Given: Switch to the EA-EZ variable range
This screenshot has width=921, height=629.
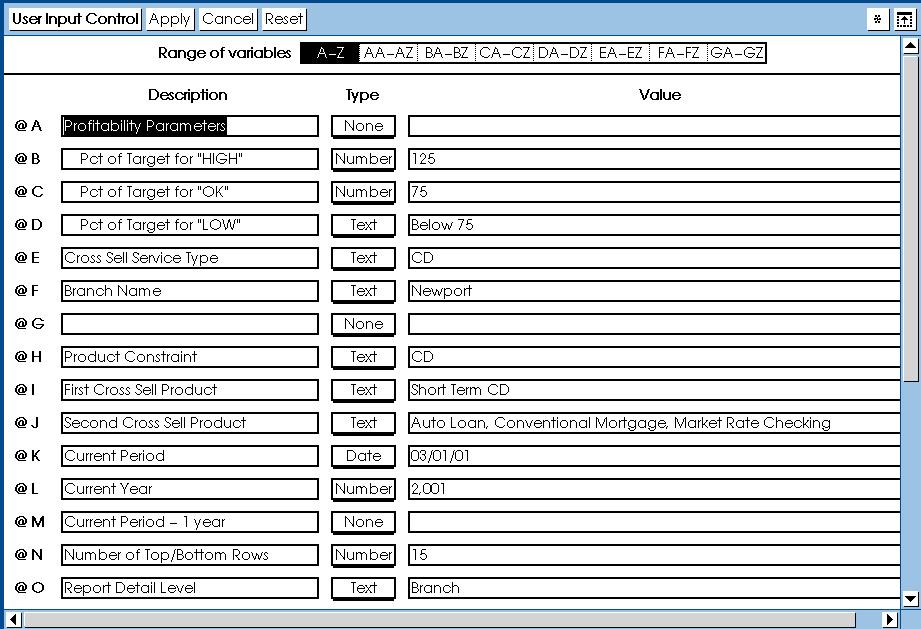Looking at the screenshot, I should pos(621,53).
